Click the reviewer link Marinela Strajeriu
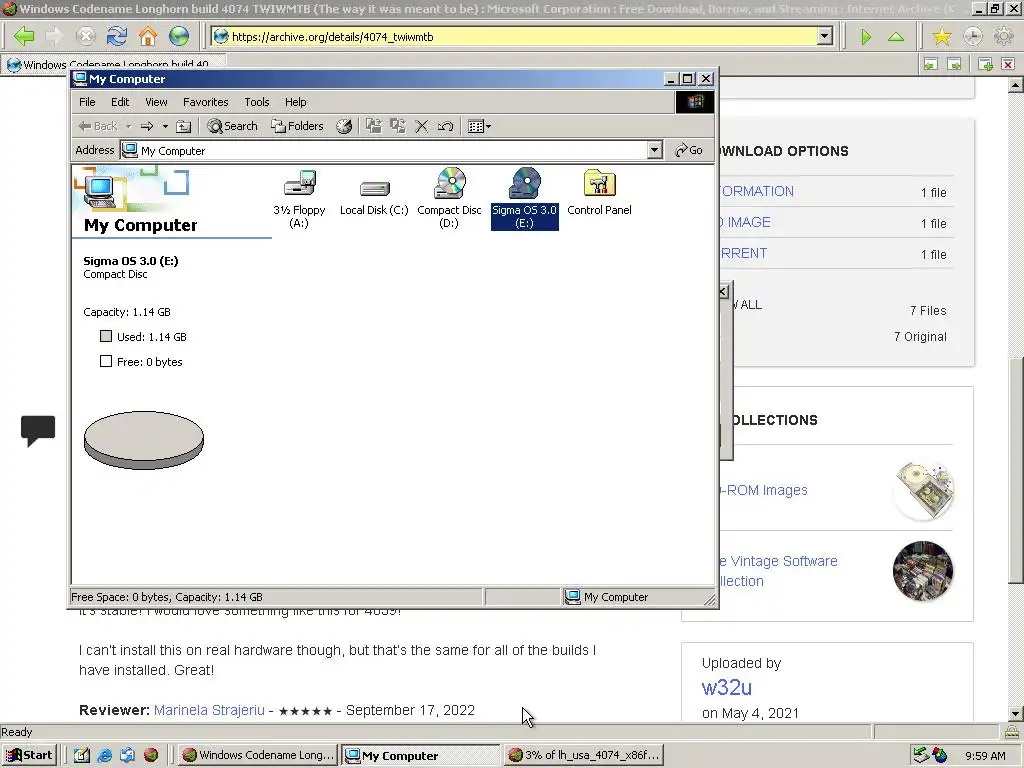The width and height of the screenshot is (1024, 768). pos(209,710)
